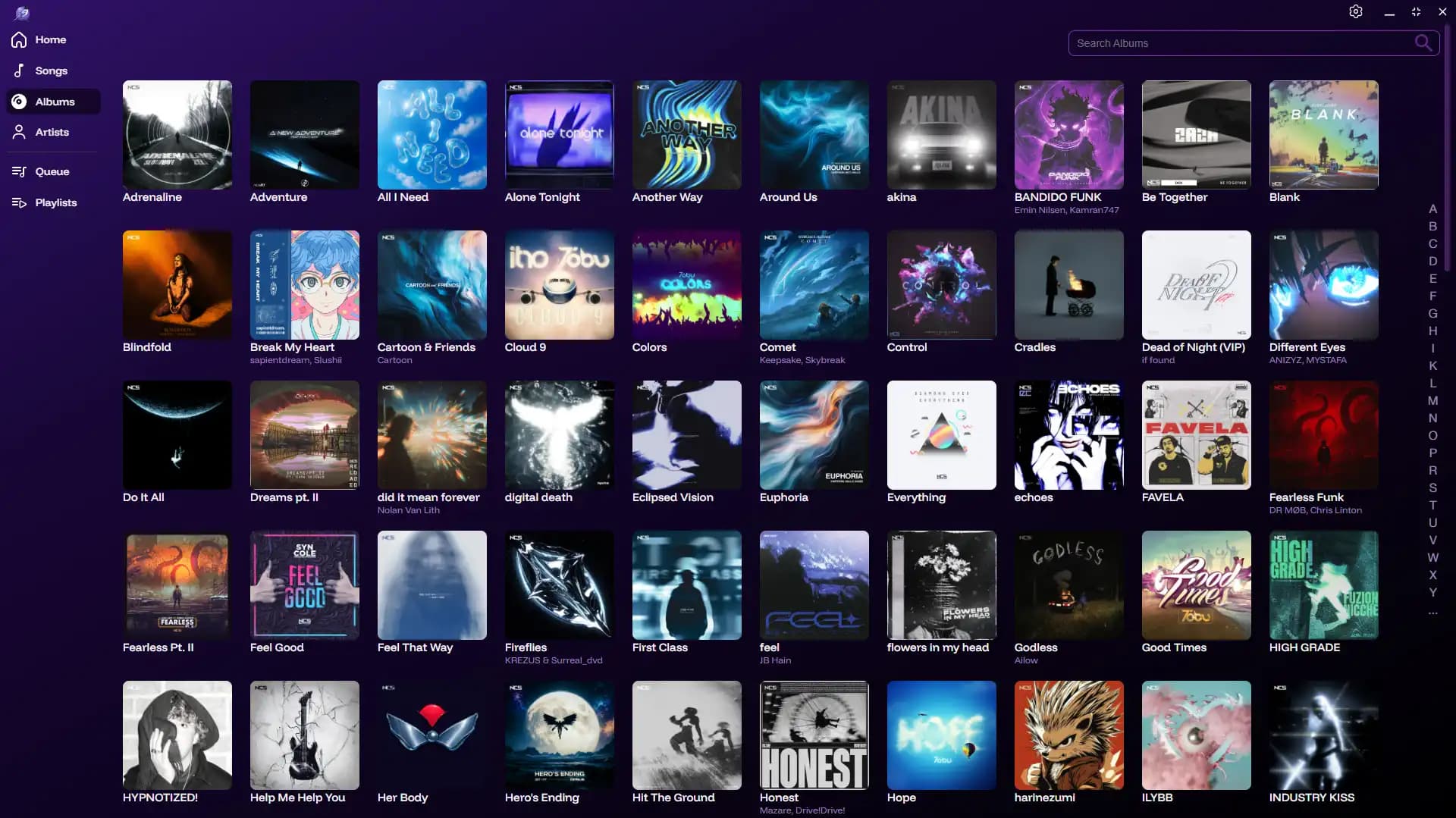
Task: Click the app logo top-left
Action: click(22, 12)
